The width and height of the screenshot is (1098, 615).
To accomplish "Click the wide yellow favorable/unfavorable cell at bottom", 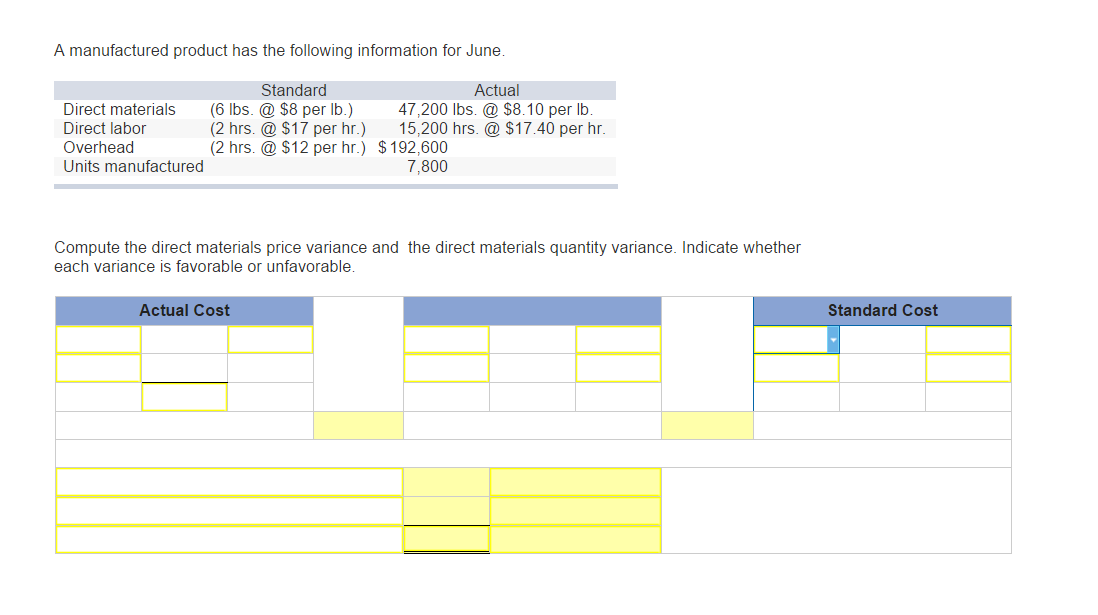I will (x=574, y=510).
